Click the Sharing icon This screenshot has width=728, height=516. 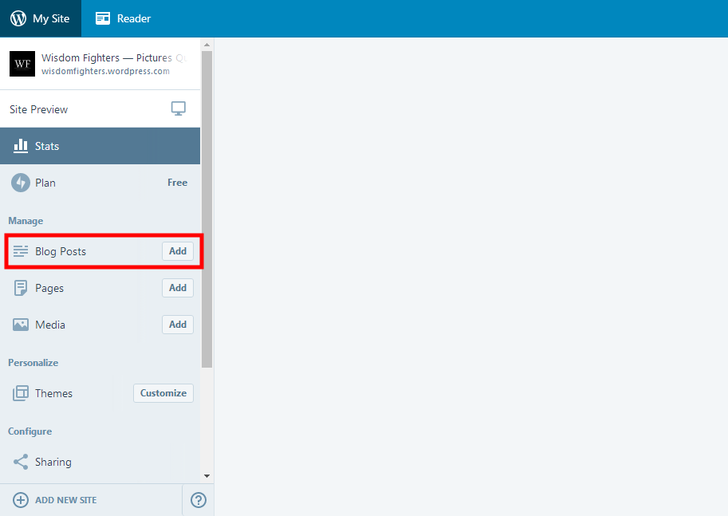point(20,462)
